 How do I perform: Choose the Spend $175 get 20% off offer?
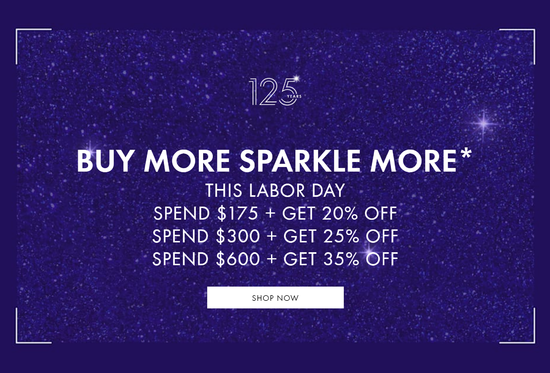click(x=275, y=213)
